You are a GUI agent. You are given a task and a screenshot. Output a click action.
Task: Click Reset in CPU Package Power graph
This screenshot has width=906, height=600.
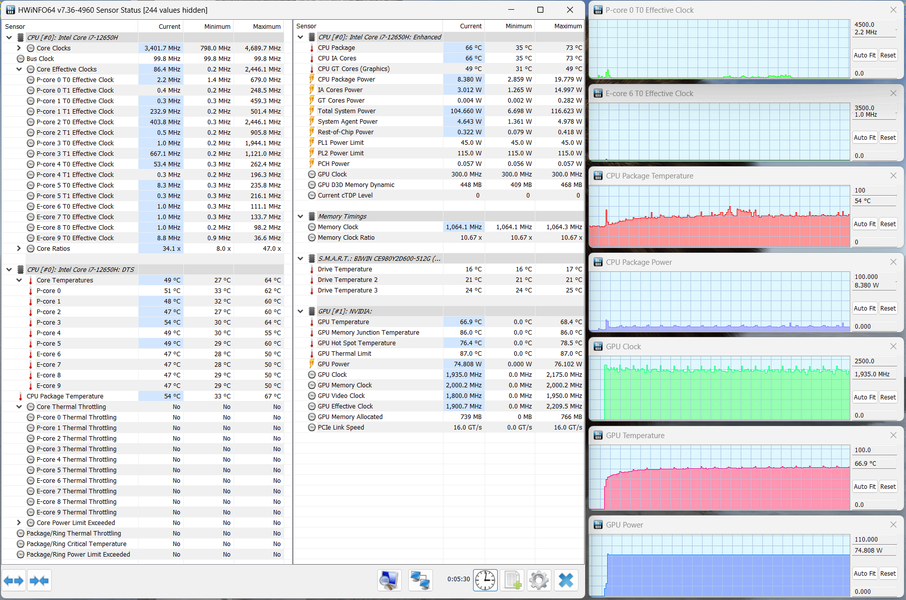point(888,310)
